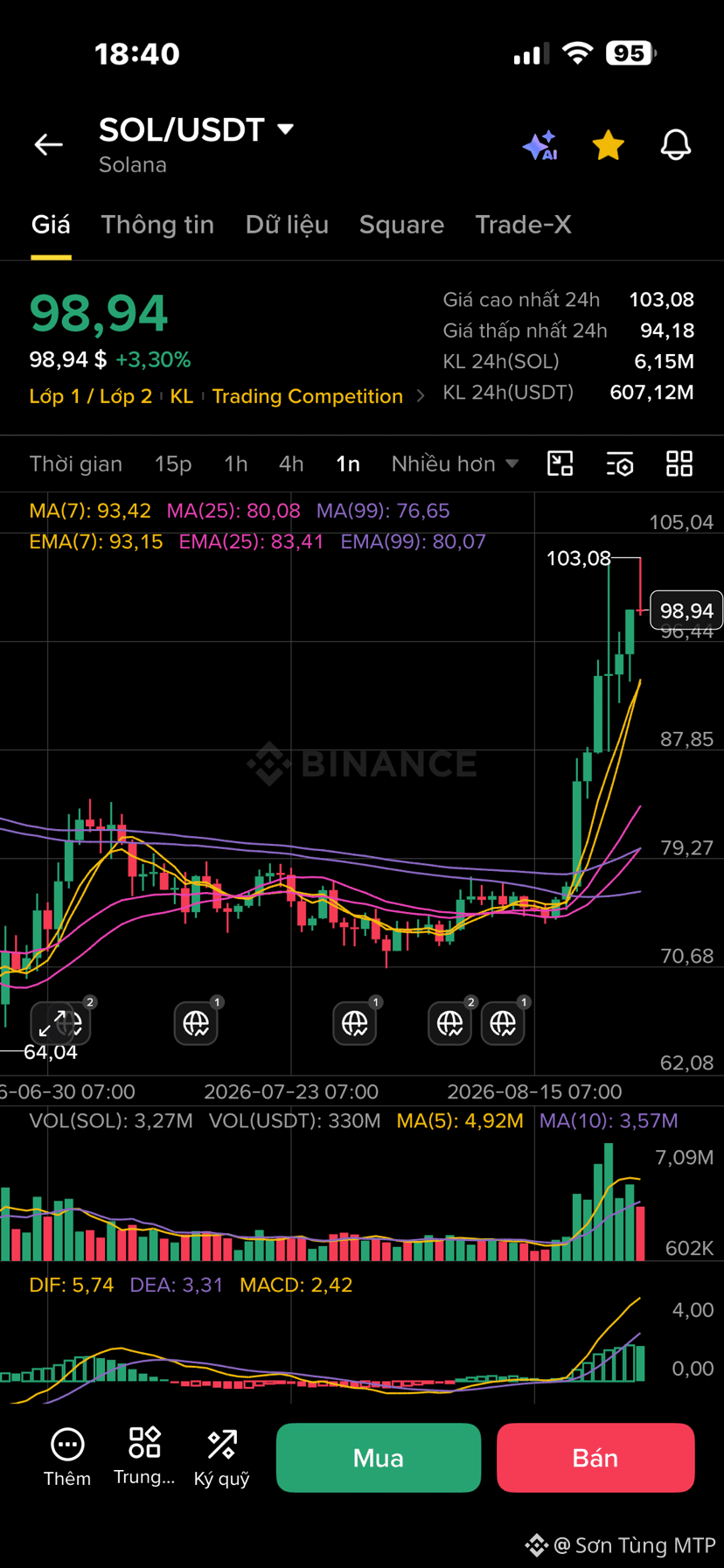The height and width of the screenshot is (1568, 724).
Task: Open the Square tab
Action: pos(401,225)
